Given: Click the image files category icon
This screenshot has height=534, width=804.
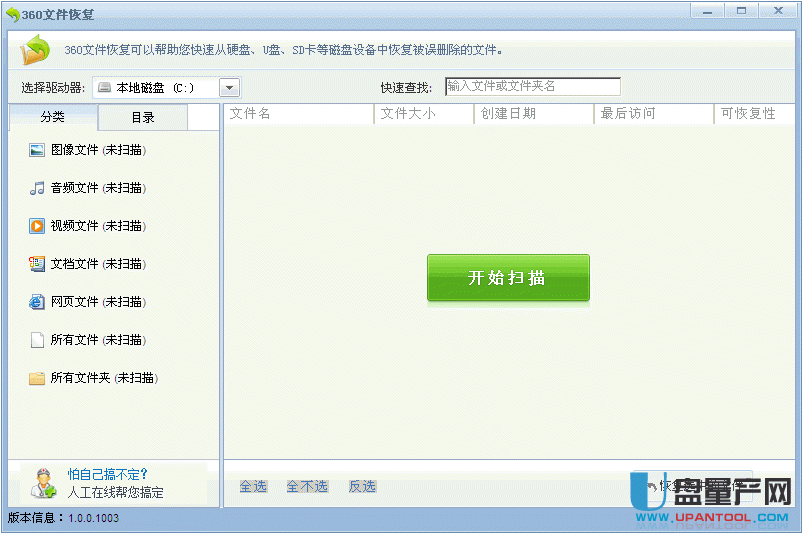Looking at the screenshot, I should pyautogui.click(x=36, y=150).
